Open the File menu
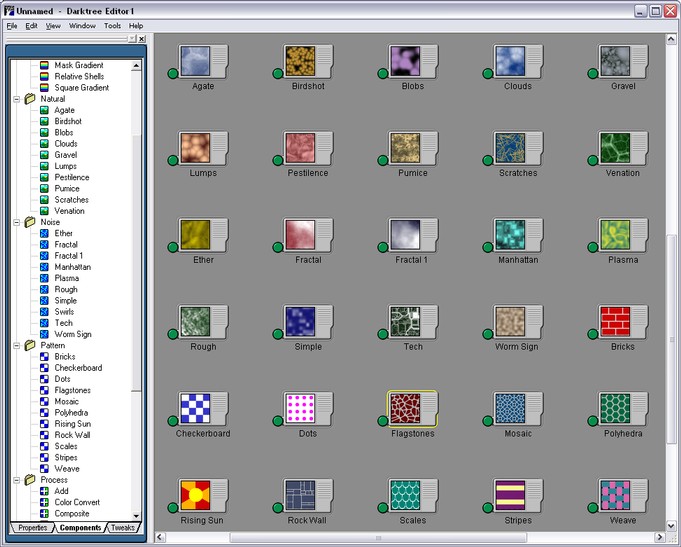Viewport: 681px width, 547px height. pyautogui.click(x=12, y=26)
